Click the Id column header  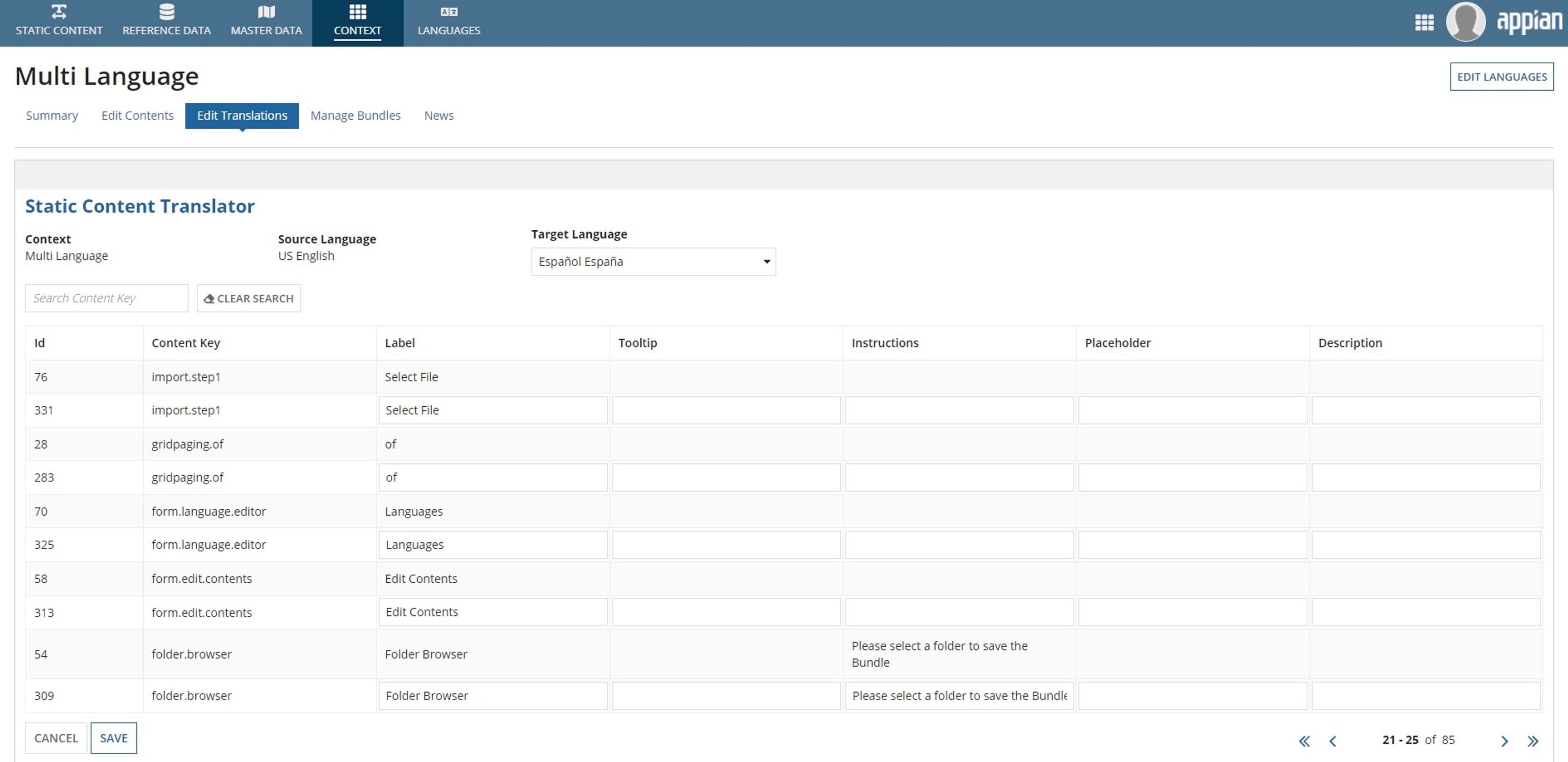(40, 343)
